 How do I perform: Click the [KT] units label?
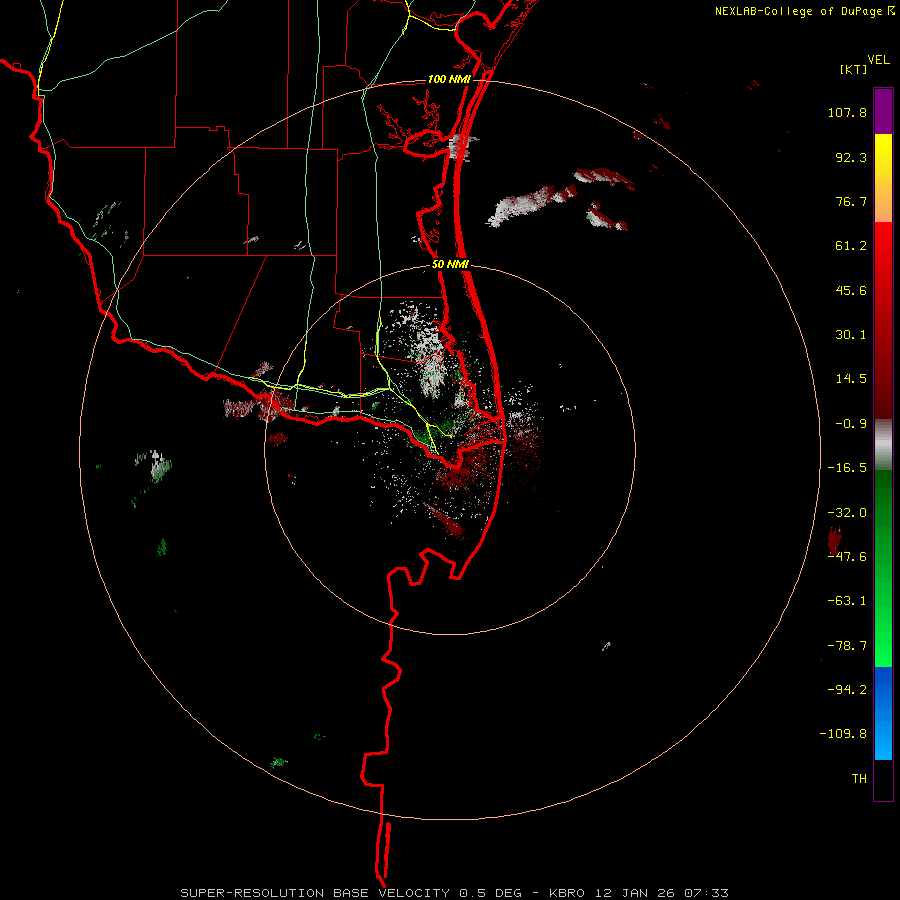pyautogui.click(x=854, y=69)
